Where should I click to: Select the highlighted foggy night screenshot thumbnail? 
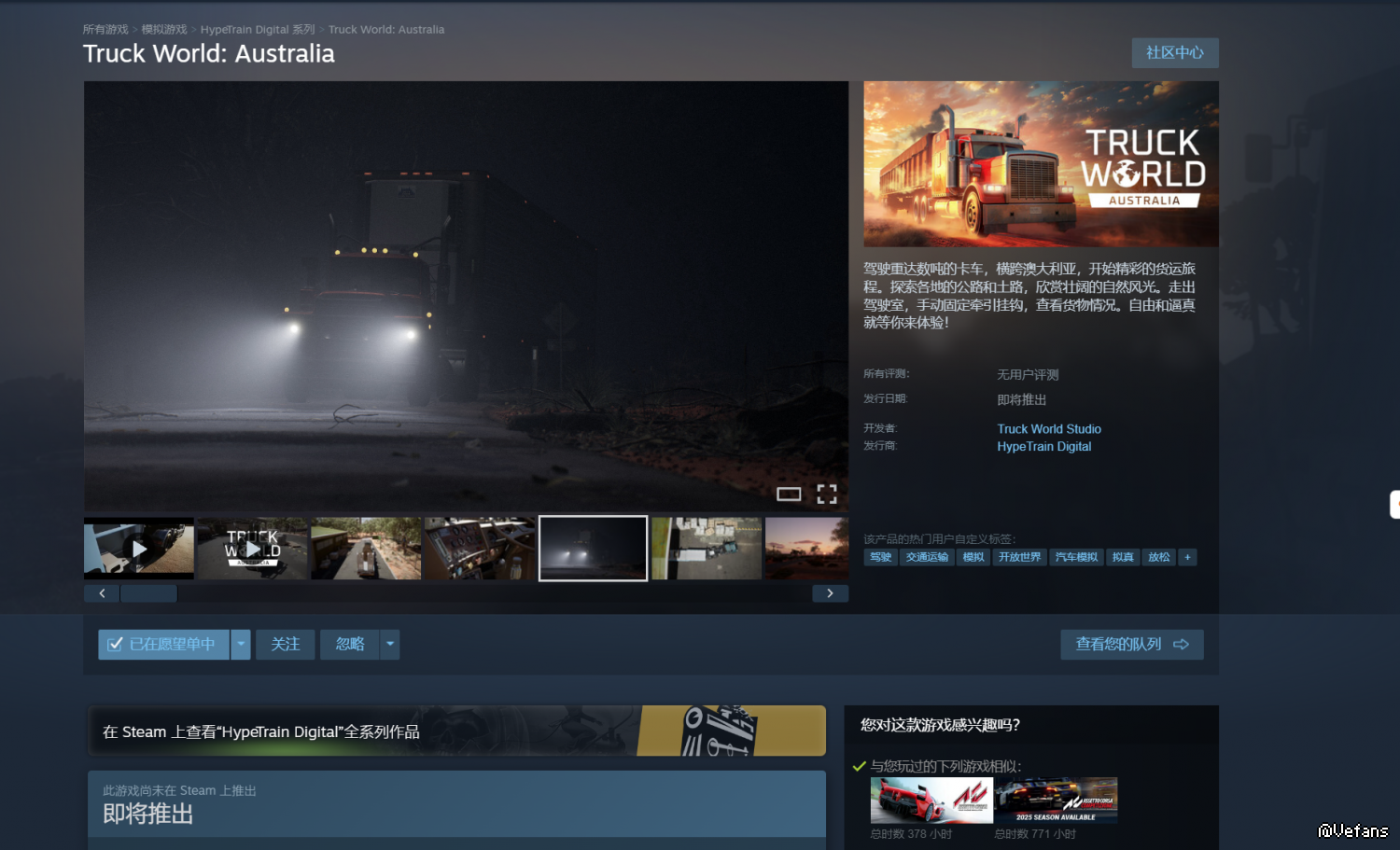click(x=594, y=549)
